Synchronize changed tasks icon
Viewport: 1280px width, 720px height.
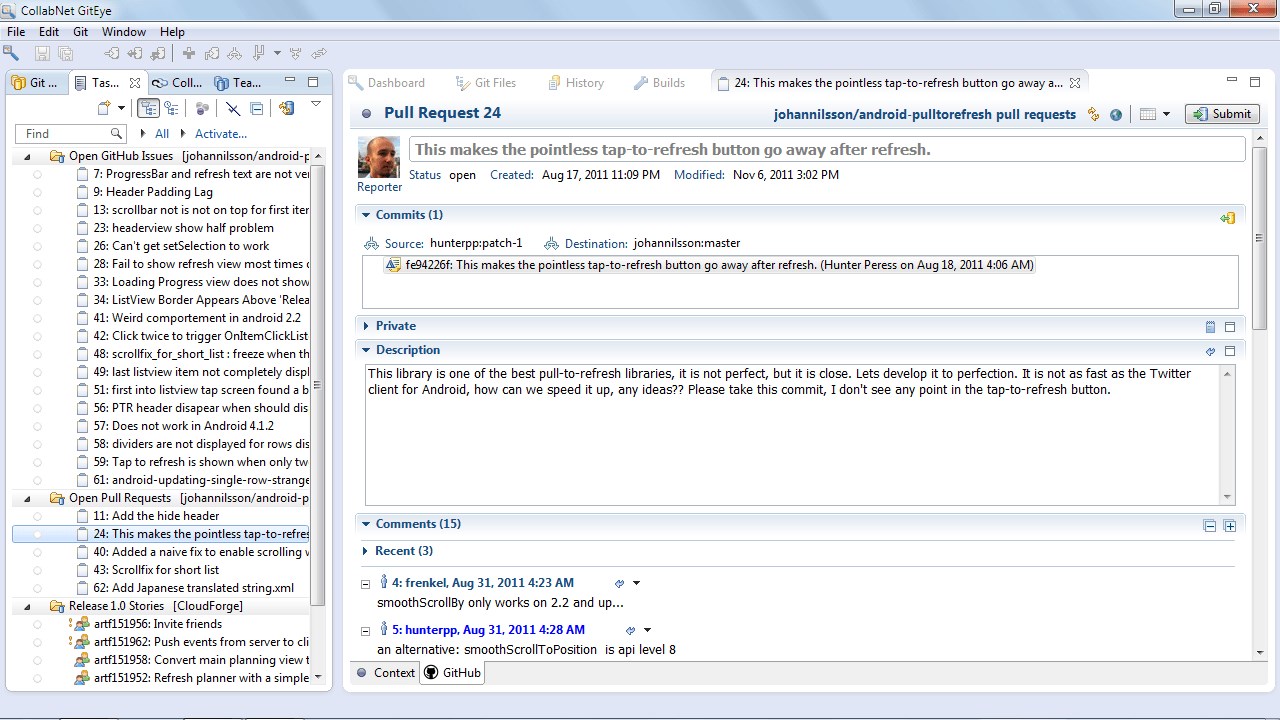point(287,108)
